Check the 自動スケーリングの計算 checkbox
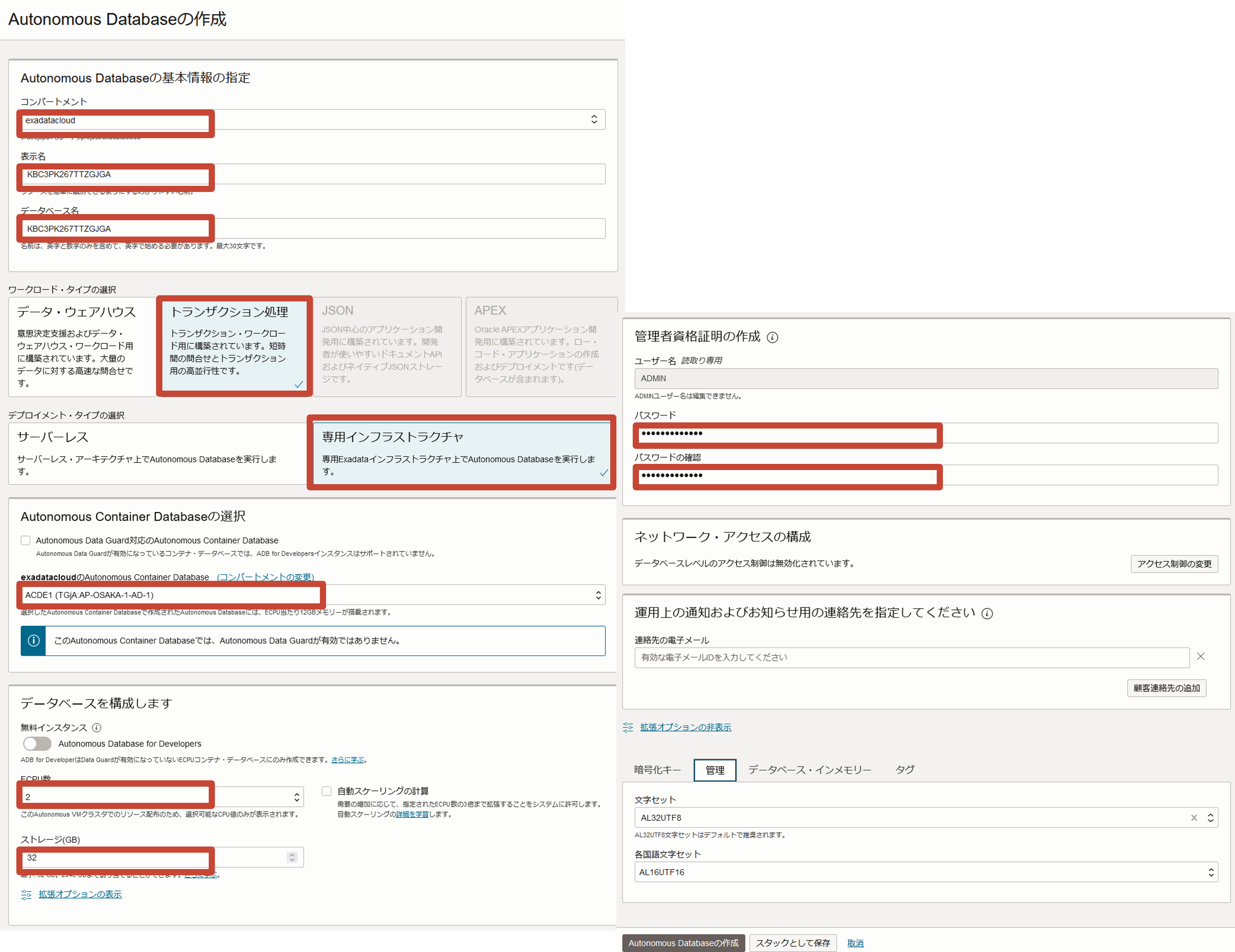The width and height of the screenshot is (1235, 952). [326, 791]
